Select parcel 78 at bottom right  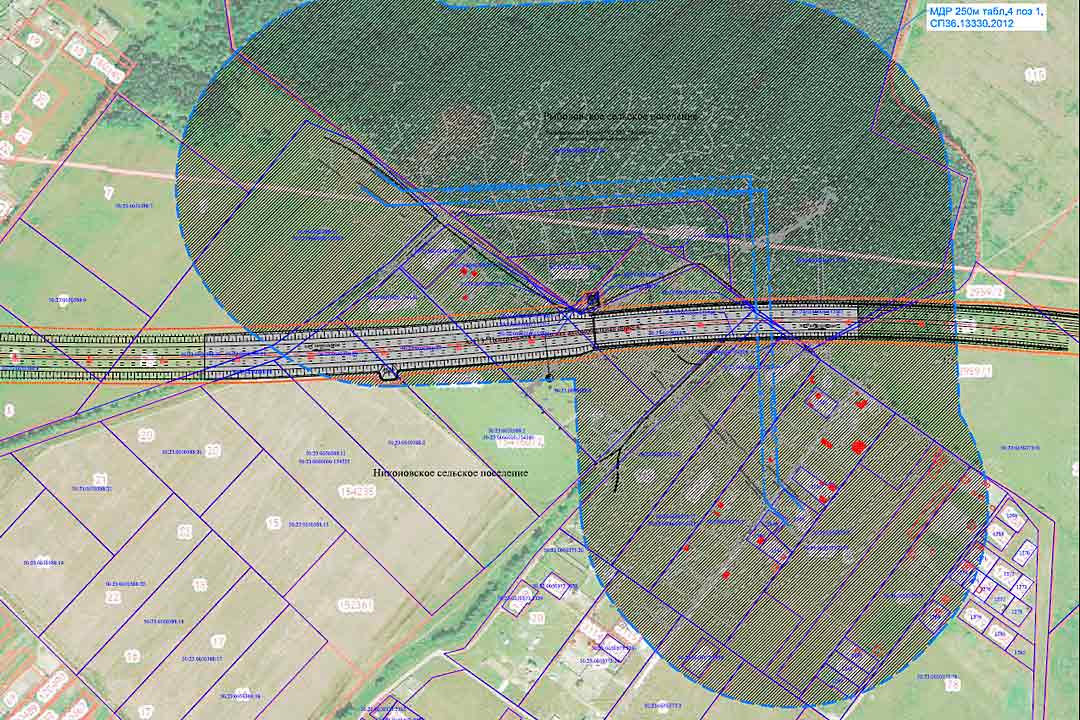pos(953,685)
